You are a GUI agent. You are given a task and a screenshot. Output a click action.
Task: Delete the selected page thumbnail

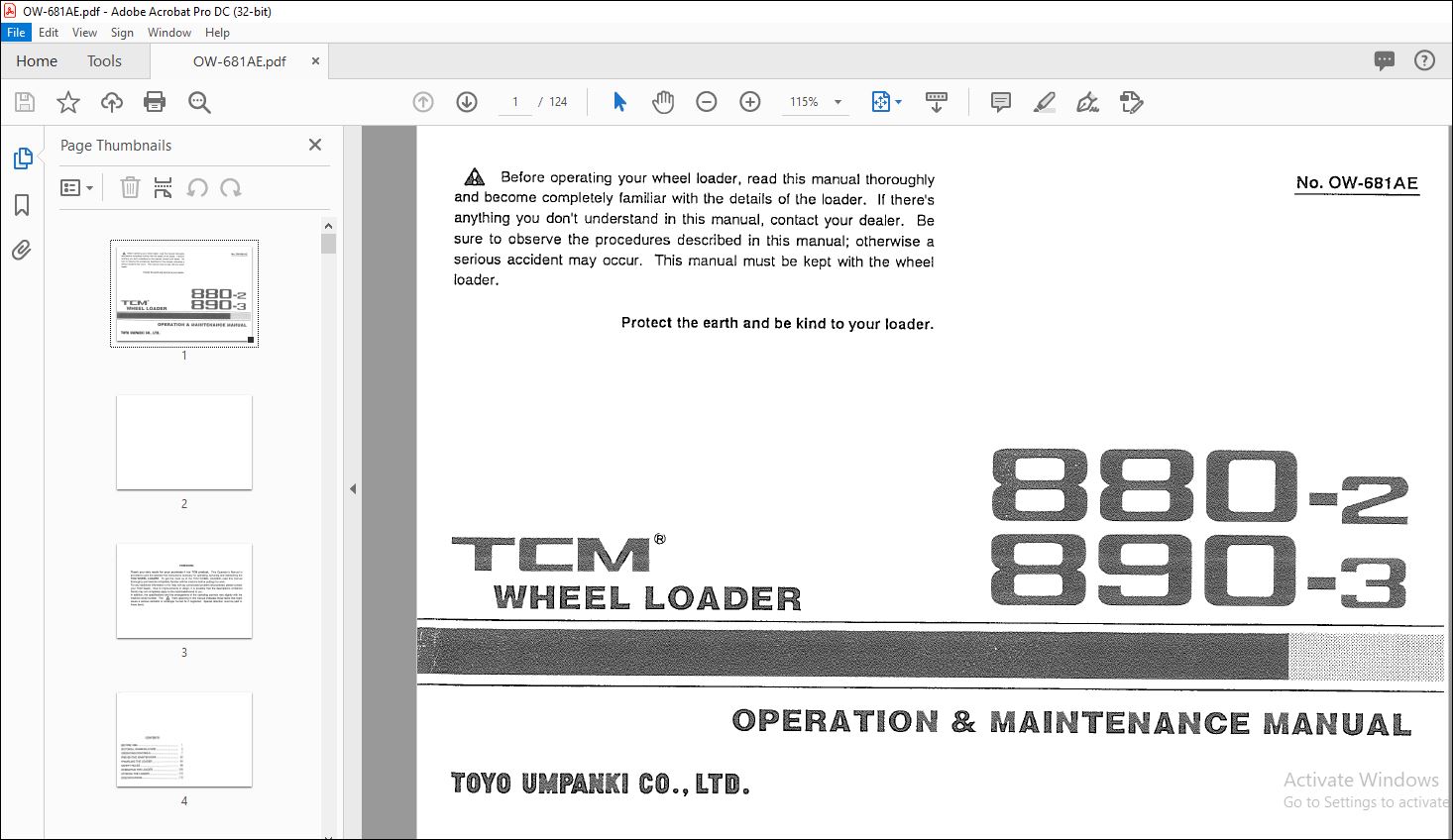[130, 187]
